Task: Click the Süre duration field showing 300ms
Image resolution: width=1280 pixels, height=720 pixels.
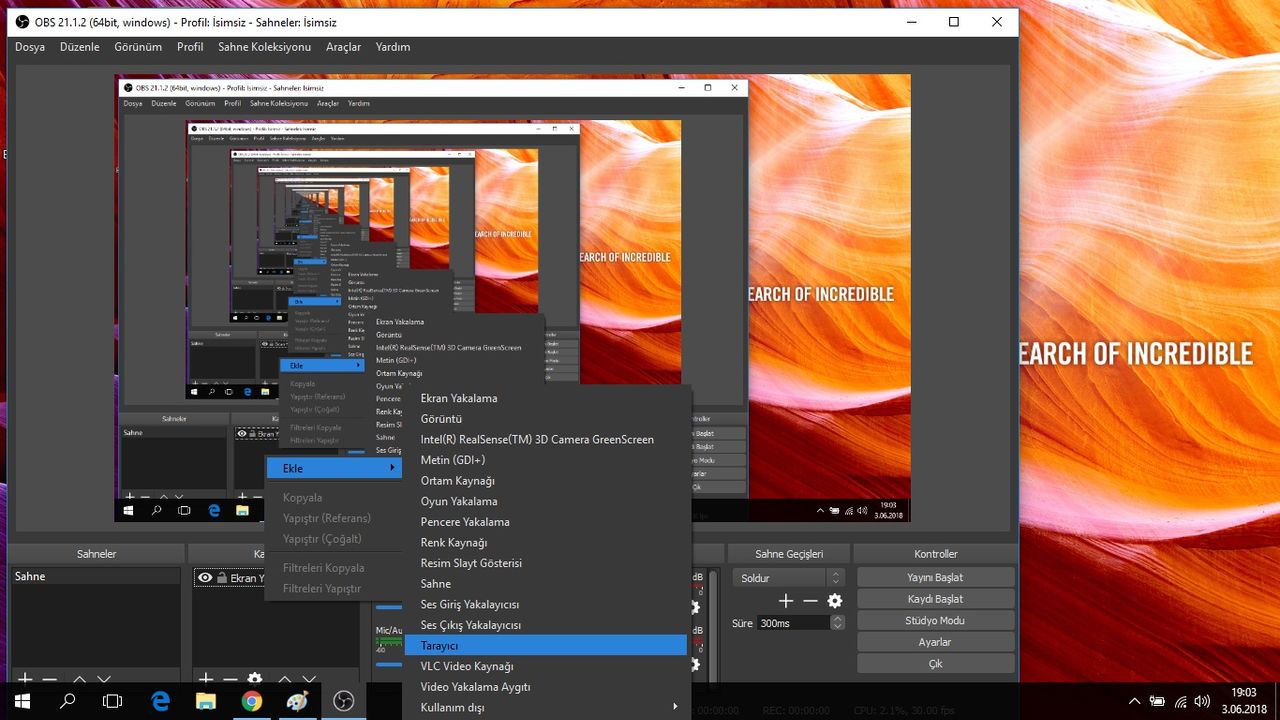Action: point(793,622)
